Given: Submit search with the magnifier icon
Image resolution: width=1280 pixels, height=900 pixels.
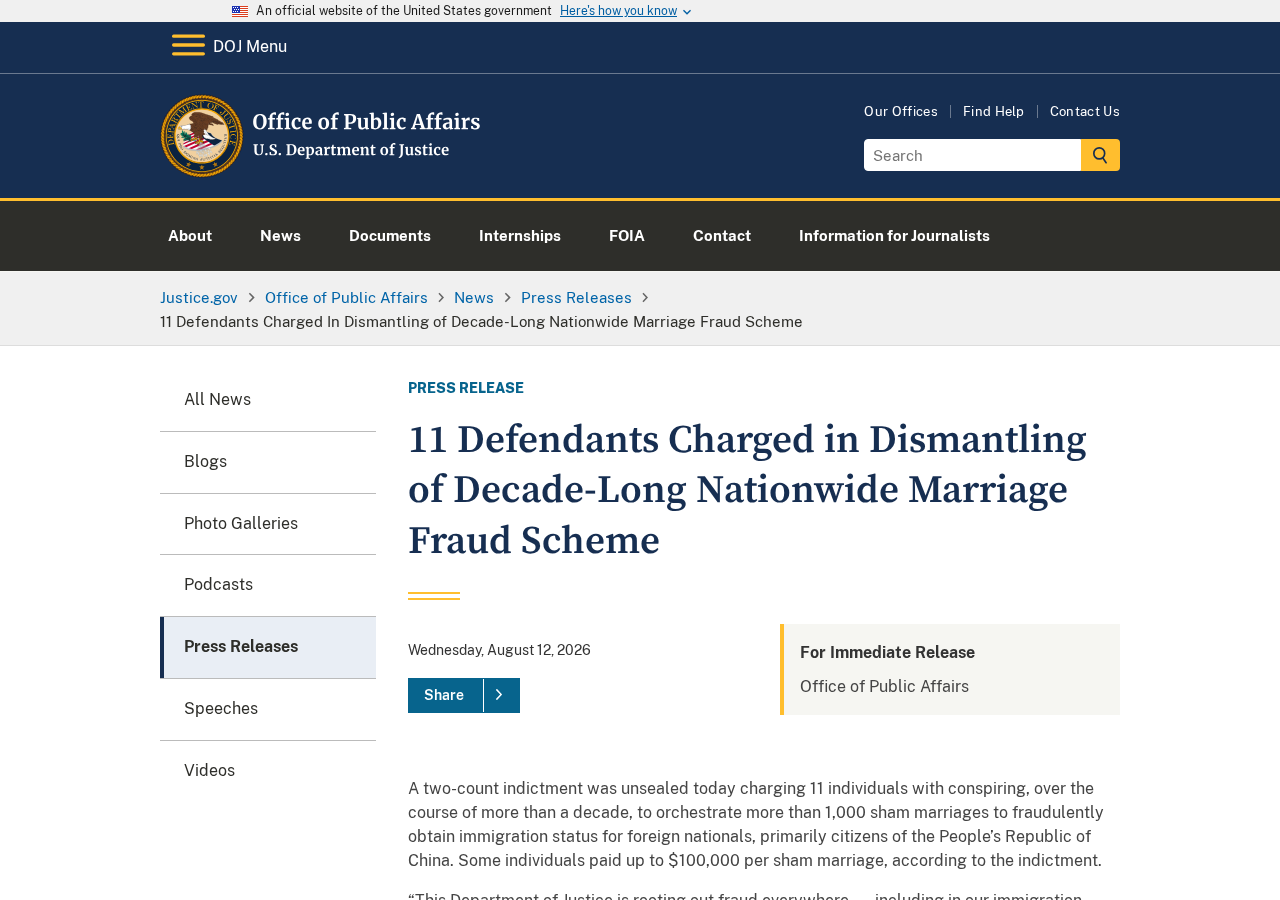Looking at the screenshot, I should click(1100, 155).
